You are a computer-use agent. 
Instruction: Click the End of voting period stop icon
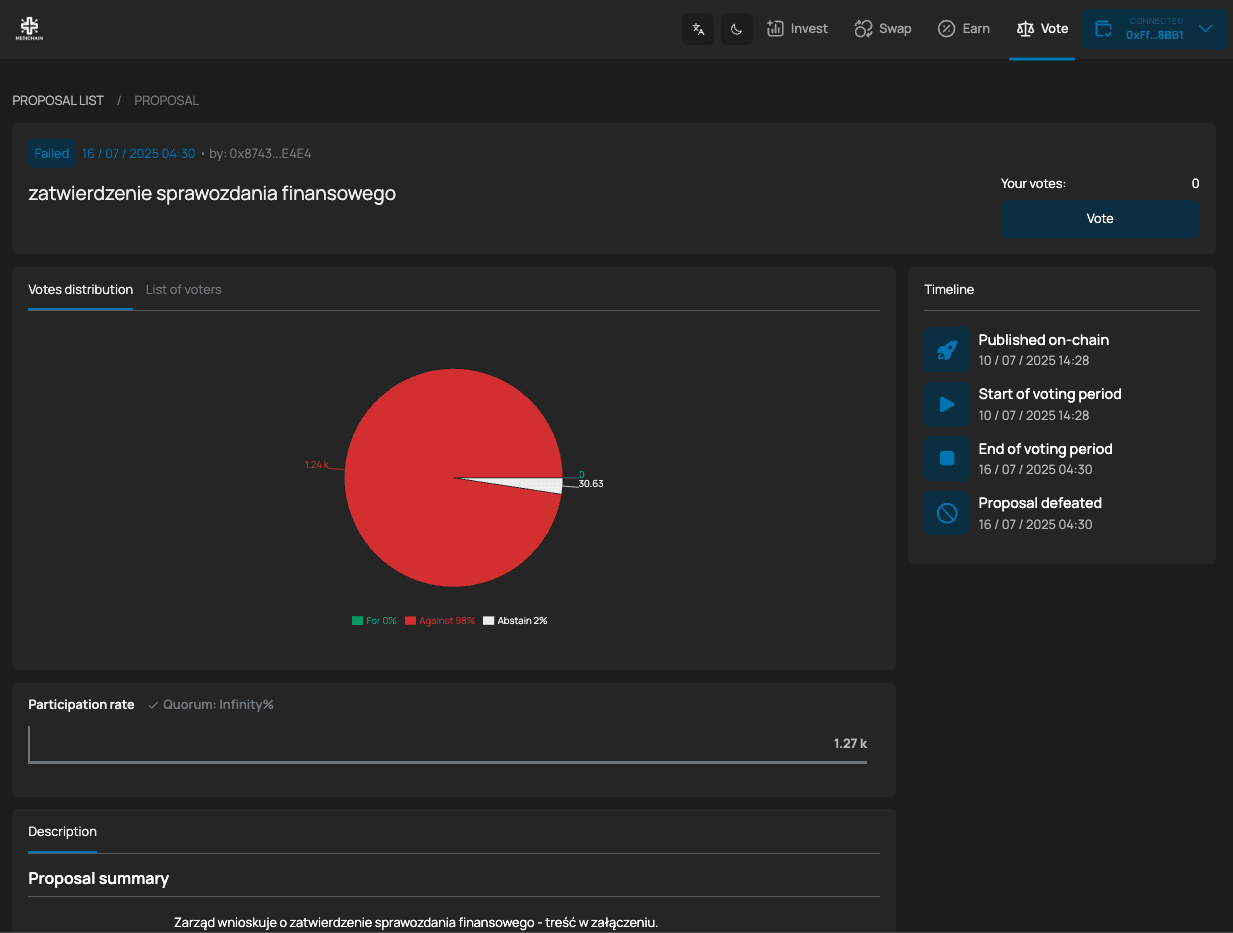pos(947,459)
